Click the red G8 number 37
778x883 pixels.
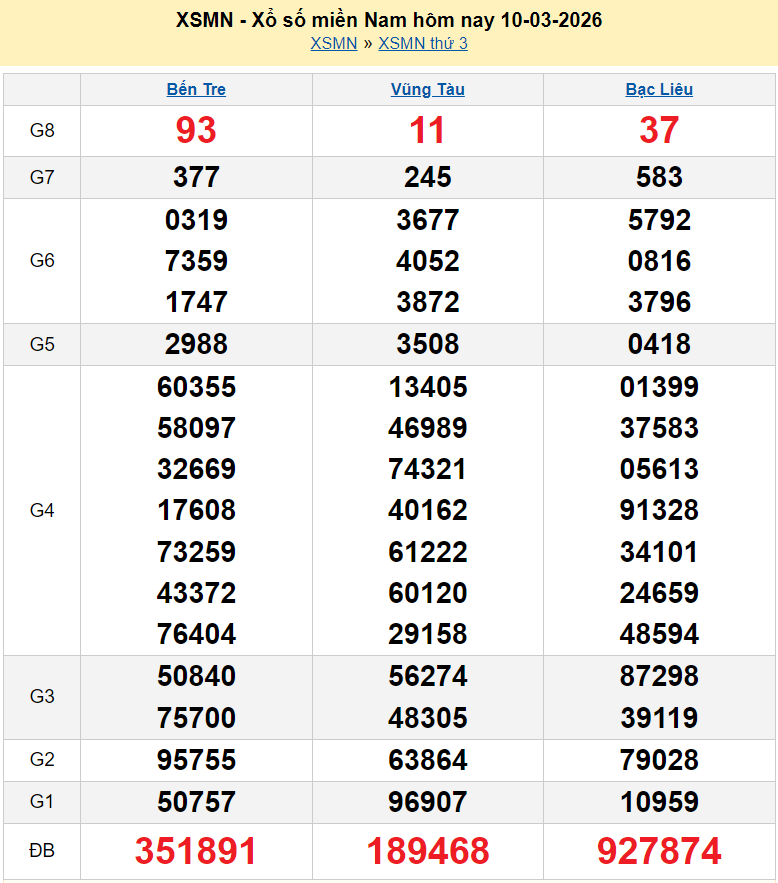click(659, 130)
